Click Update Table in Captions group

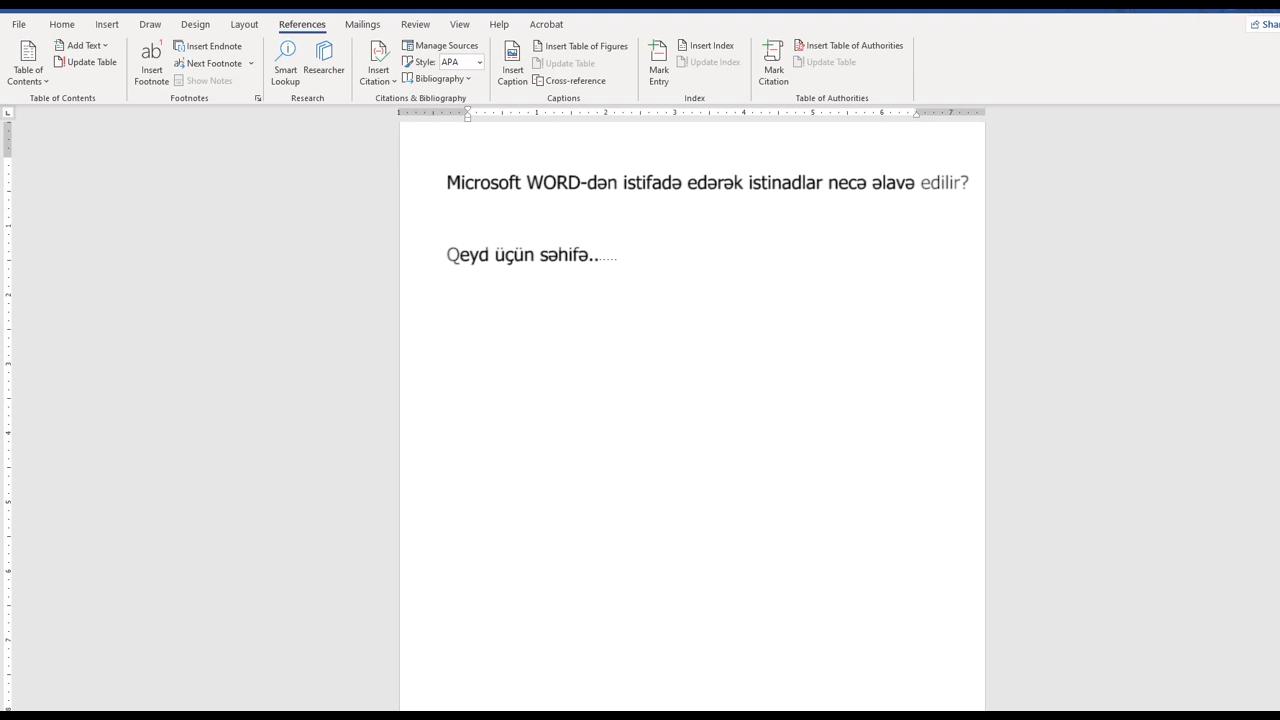tap(564, 63)
